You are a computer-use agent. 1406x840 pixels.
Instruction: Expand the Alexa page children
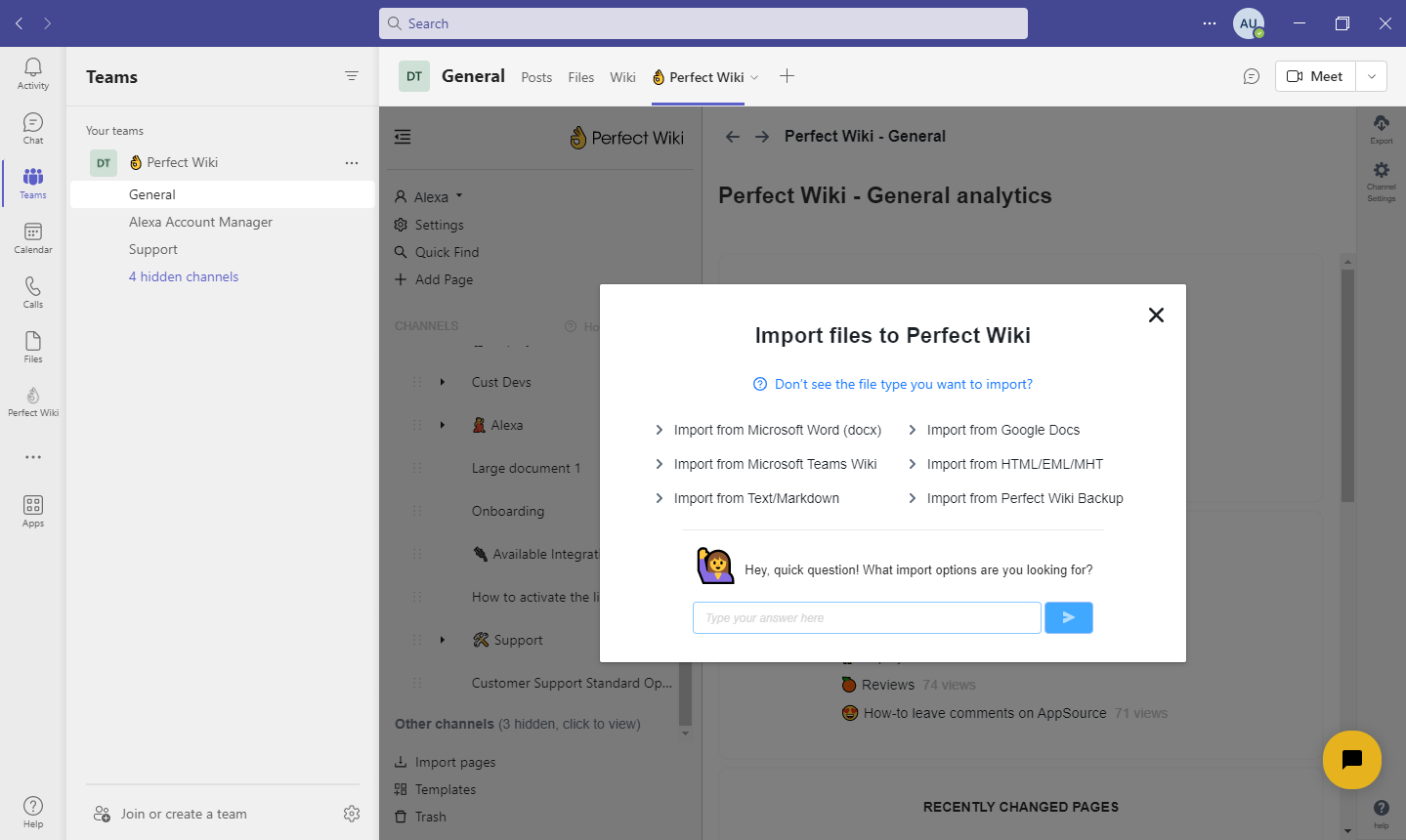(441, 425)
